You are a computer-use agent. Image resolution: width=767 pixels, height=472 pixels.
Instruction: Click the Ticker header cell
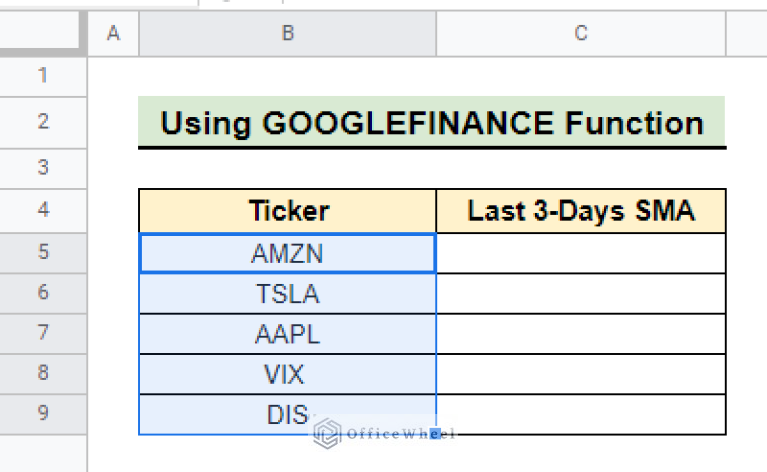287,211
